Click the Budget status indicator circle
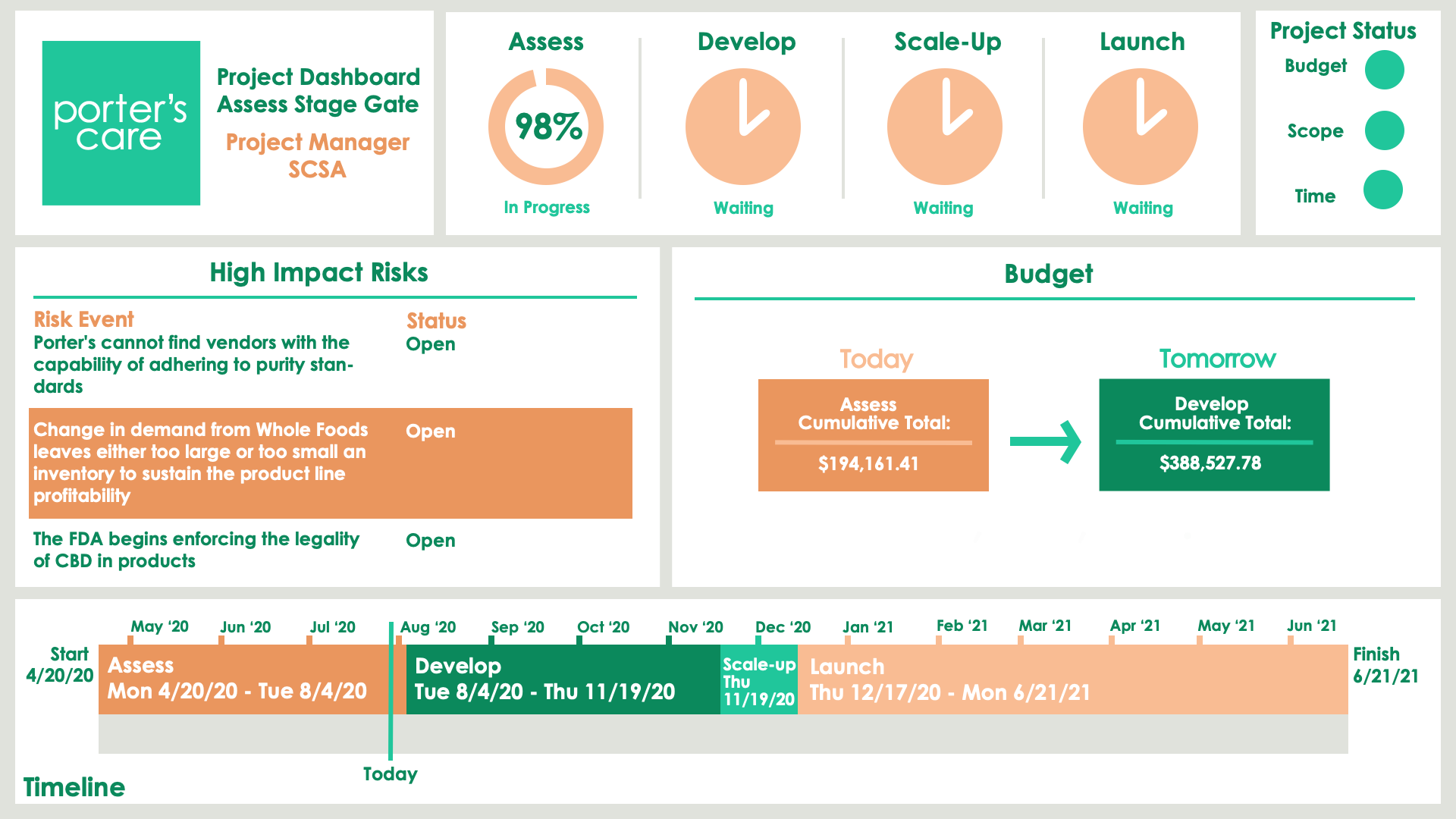Viewport: 1456px width, 819px height. coord(1384,70)
